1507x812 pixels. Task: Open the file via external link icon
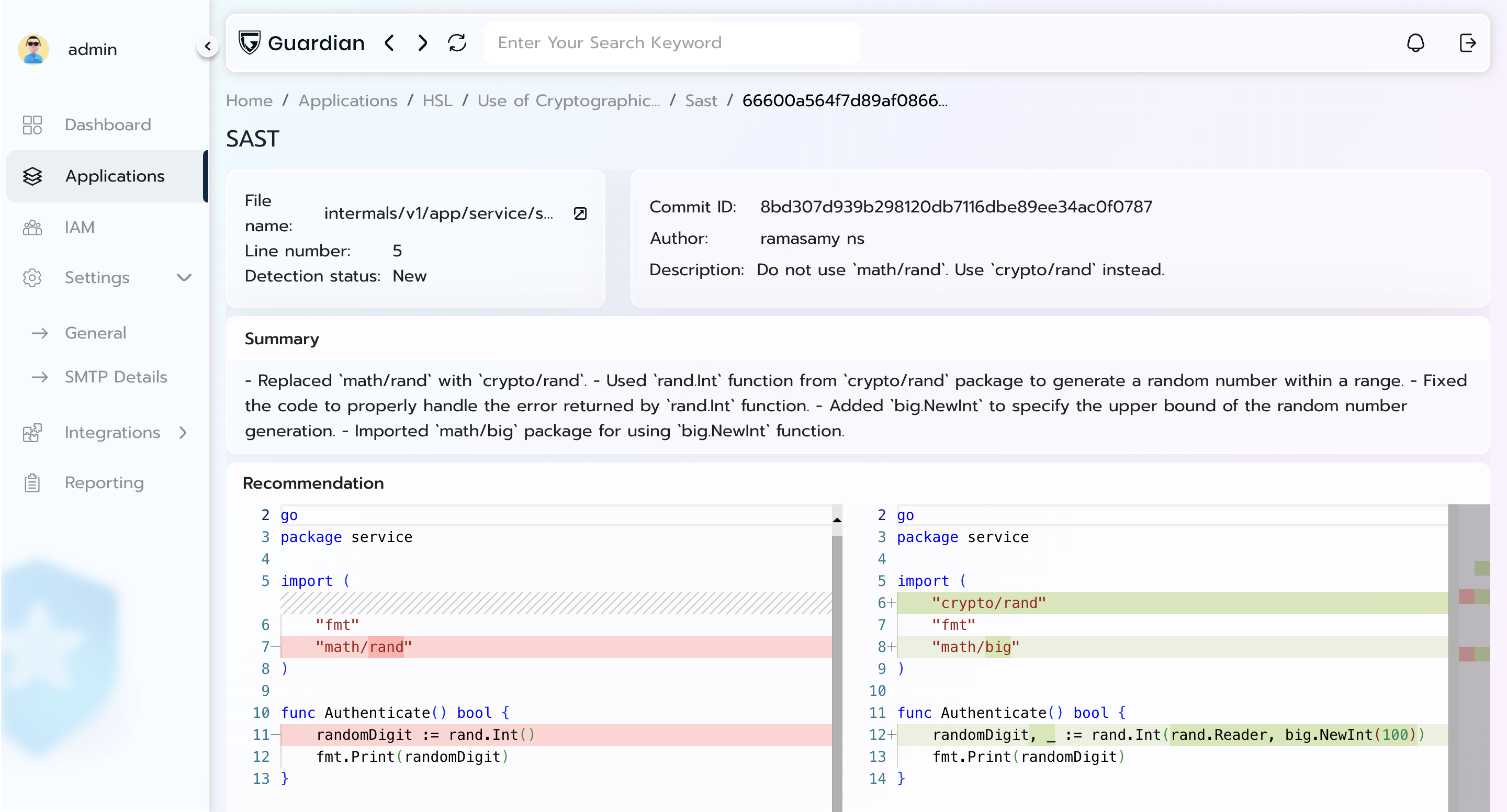pos(580,213)
